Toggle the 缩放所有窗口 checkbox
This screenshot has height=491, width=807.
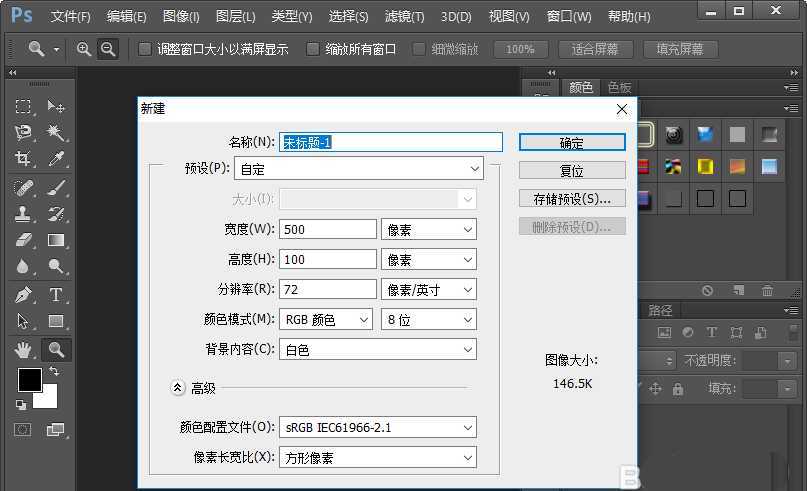(314, 49)
